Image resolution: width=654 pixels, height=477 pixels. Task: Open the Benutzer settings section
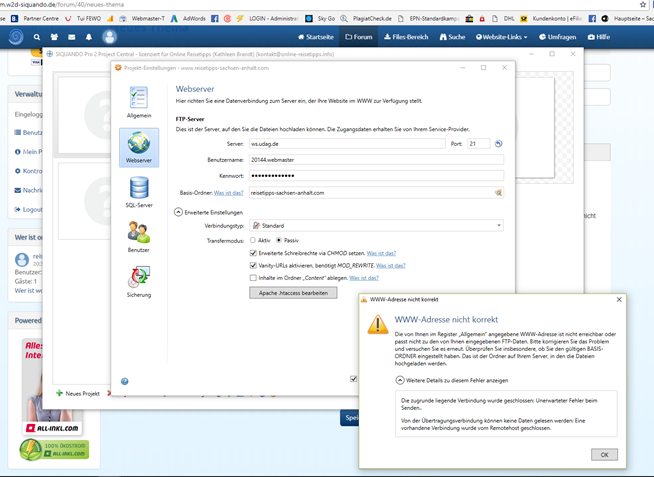[x=139, y=236]
